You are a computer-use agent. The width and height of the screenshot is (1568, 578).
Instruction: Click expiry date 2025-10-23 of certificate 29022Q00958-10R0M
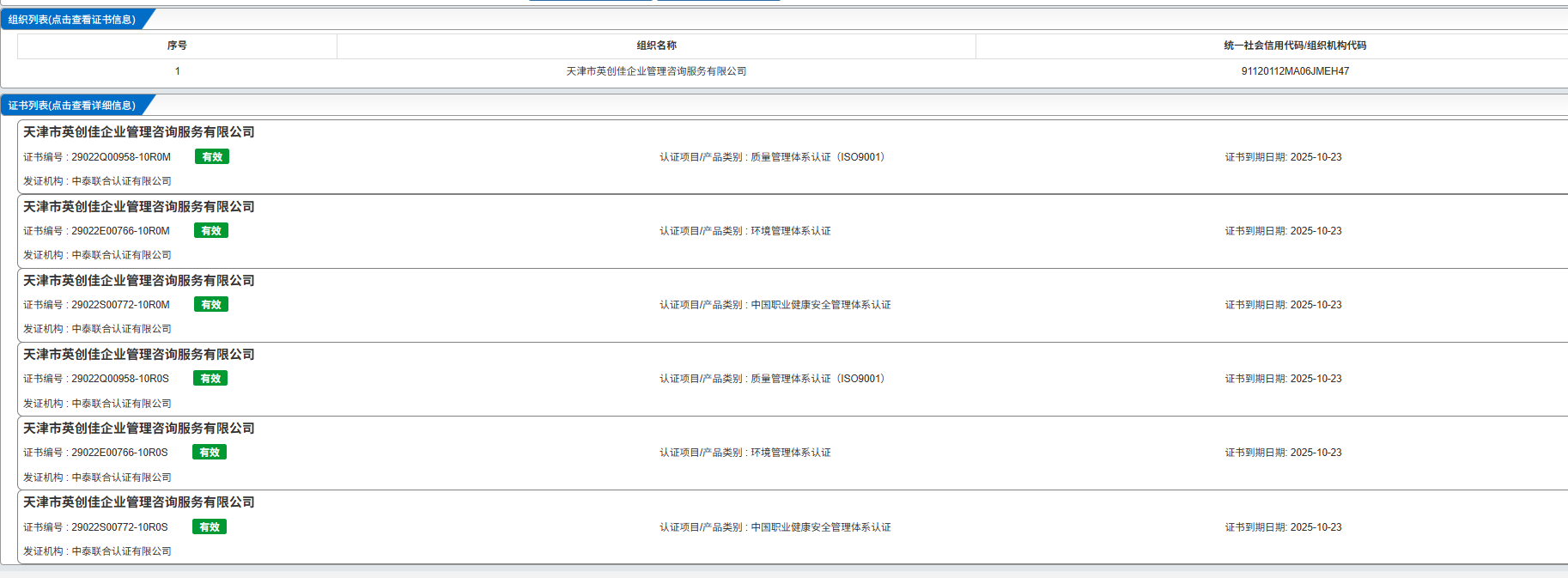pos(1316,157)
